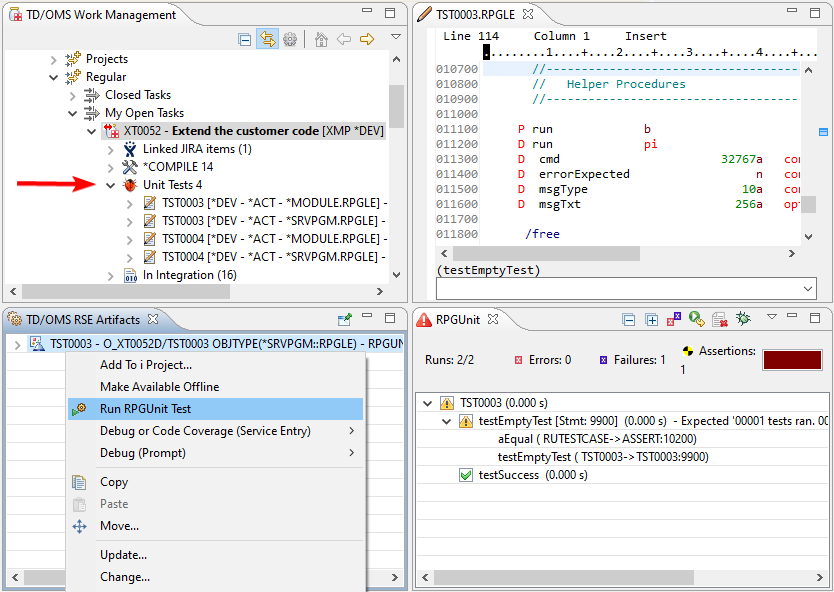Toggle Link with Editor in Work Management

pyautogui.click(x=268, y=39)
